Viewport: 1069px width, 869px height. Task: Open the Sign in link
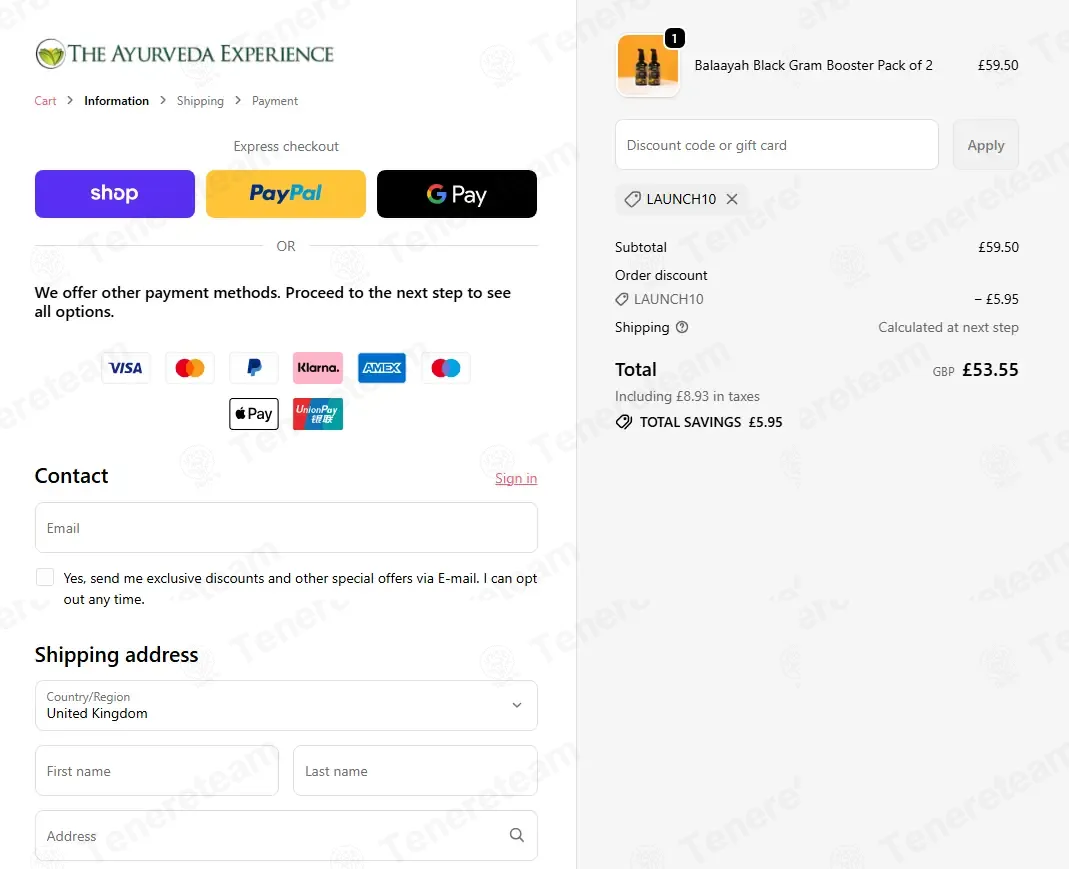pos(516,478)
